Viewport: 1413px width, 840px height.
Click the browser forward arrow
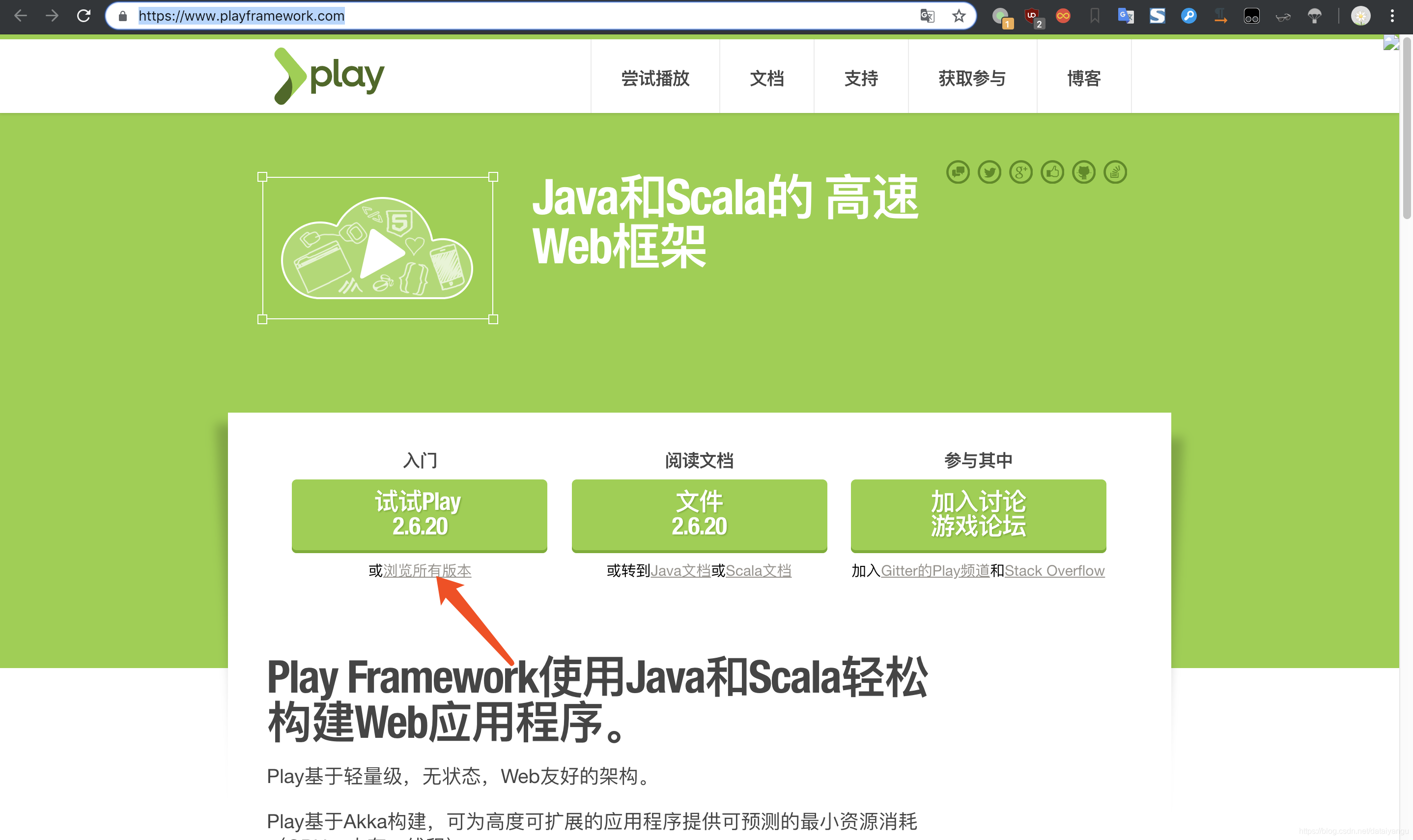pyautogui.click(x=52, y=16)
